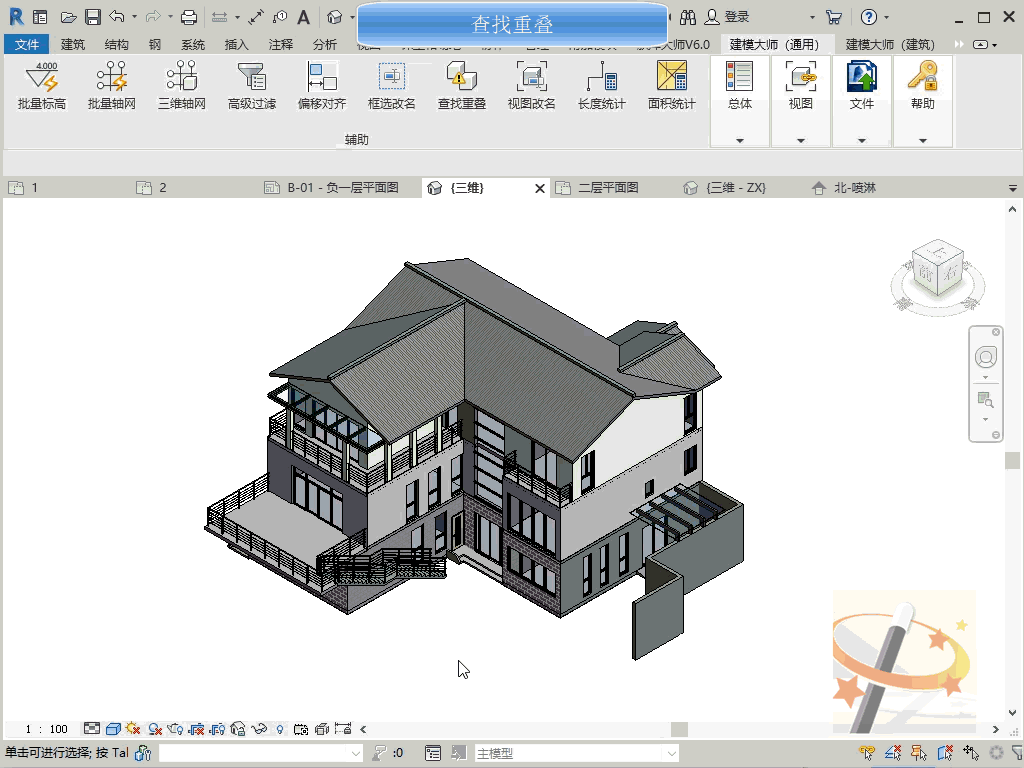Run the 长度统计 length statistics tool
The width and height of the screenshot is (1024, 768).
(x=601, y=86)
